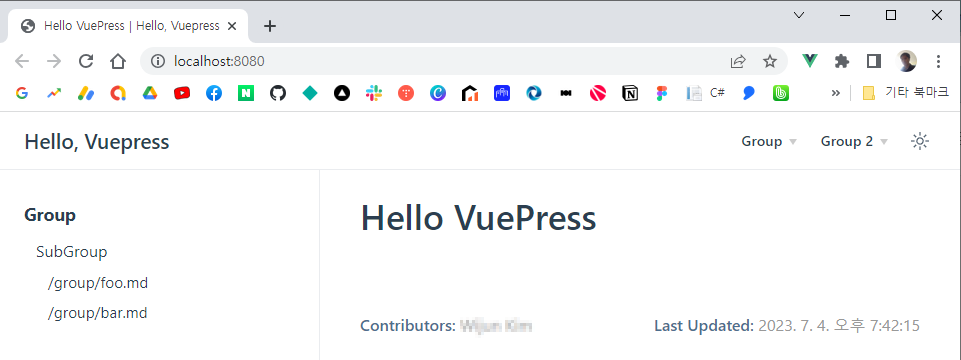
Task: Open the Chrome side panel icon
Action: click(x=874, y=61)
